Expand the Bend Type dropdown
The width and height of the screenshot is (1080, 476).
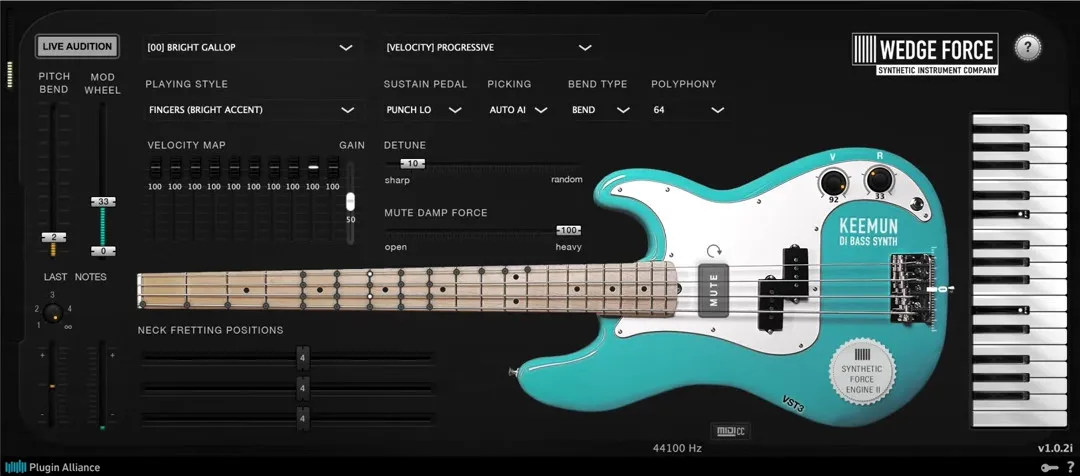coord(600,110)
